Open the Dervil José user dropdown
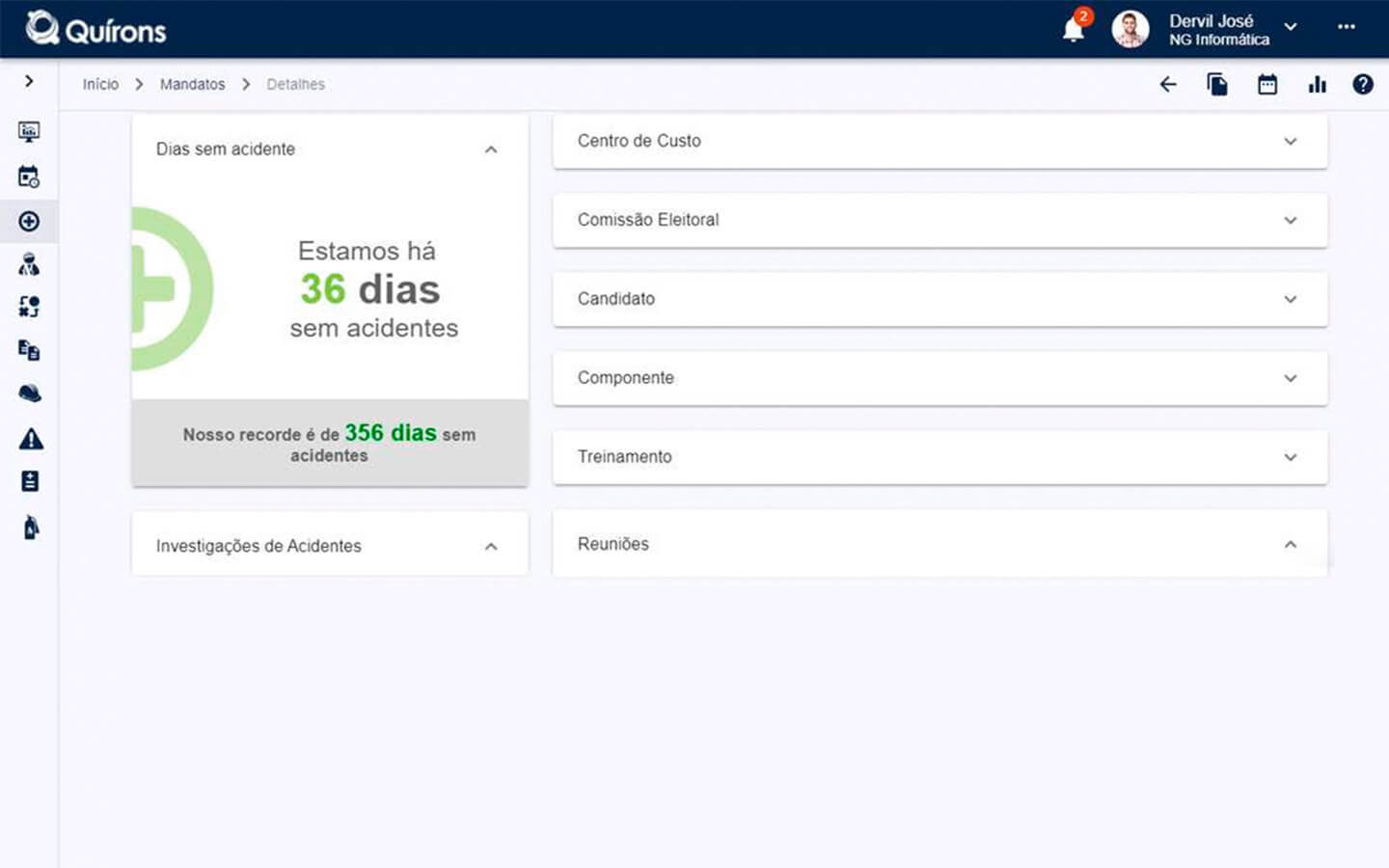The width and height of the screenshot is (1389, 868). pos(1290,28)
